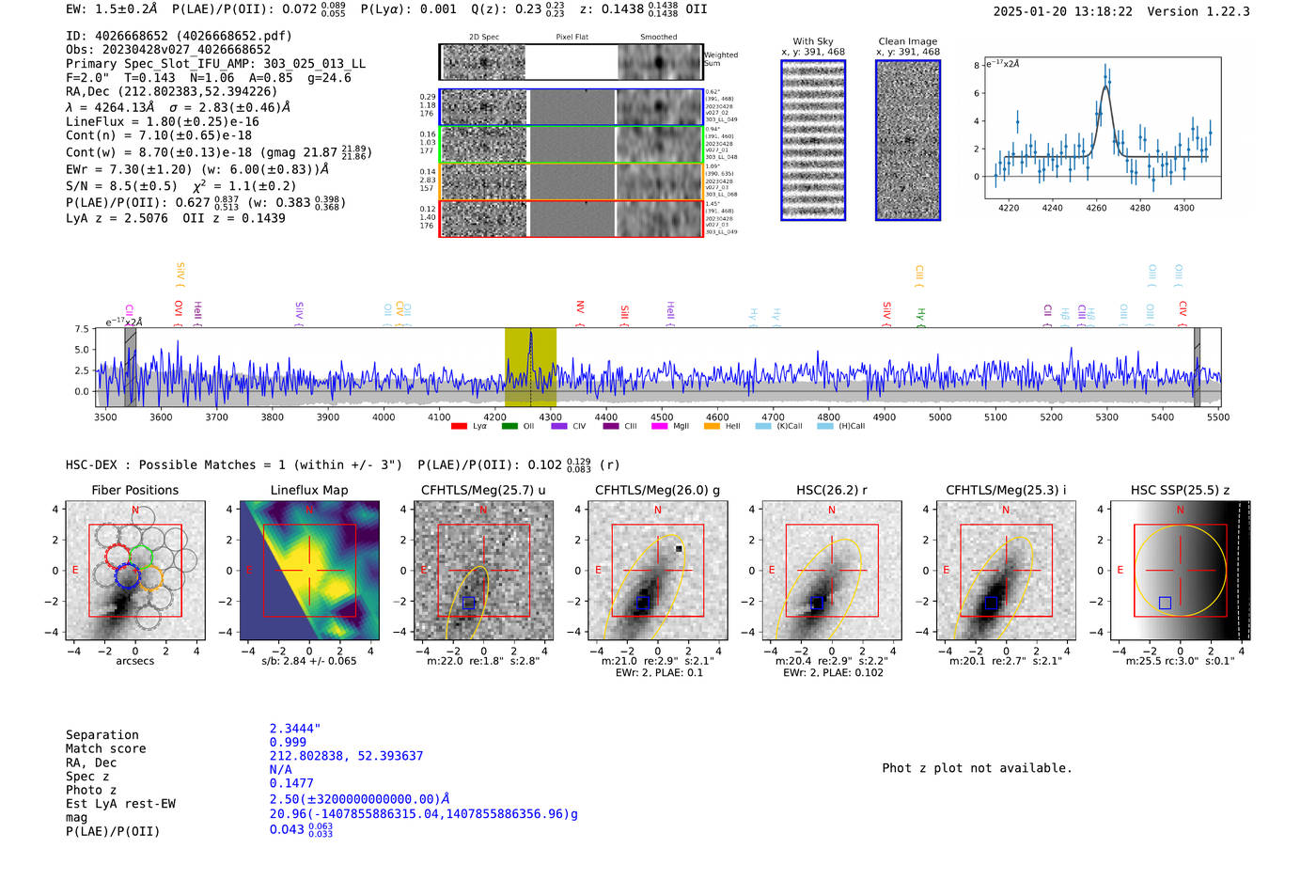This screenshot has width=1316, height=896.
Task: Select the red-bordered 2D spectrum row
Action: point(571,218)
